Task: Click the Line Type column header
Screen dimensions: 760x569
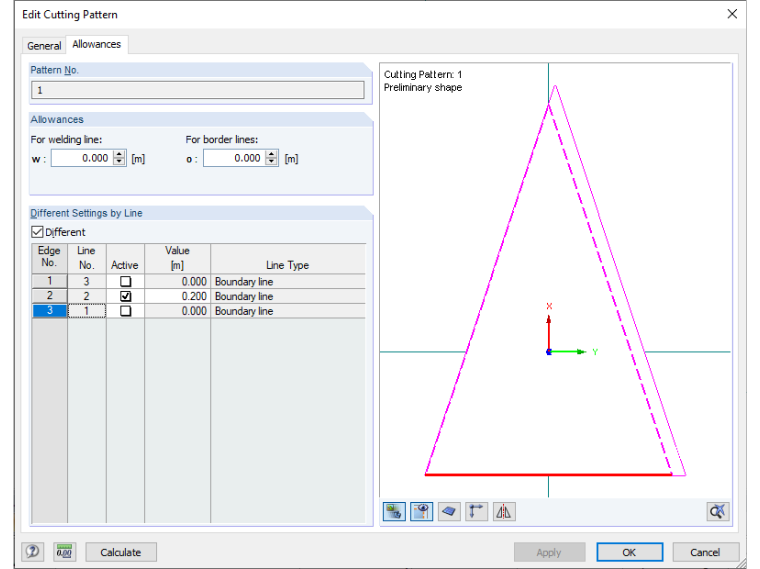Action: tap(287, 259)
